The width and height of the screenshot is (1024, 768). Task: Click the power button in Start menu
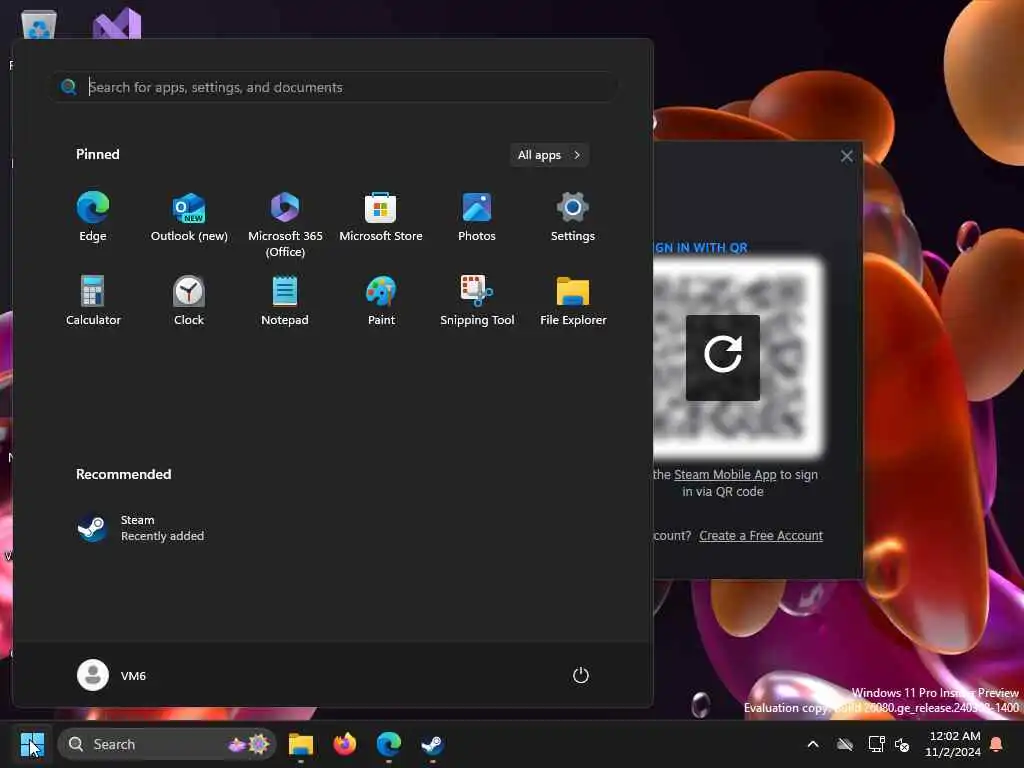pos(581,675)
